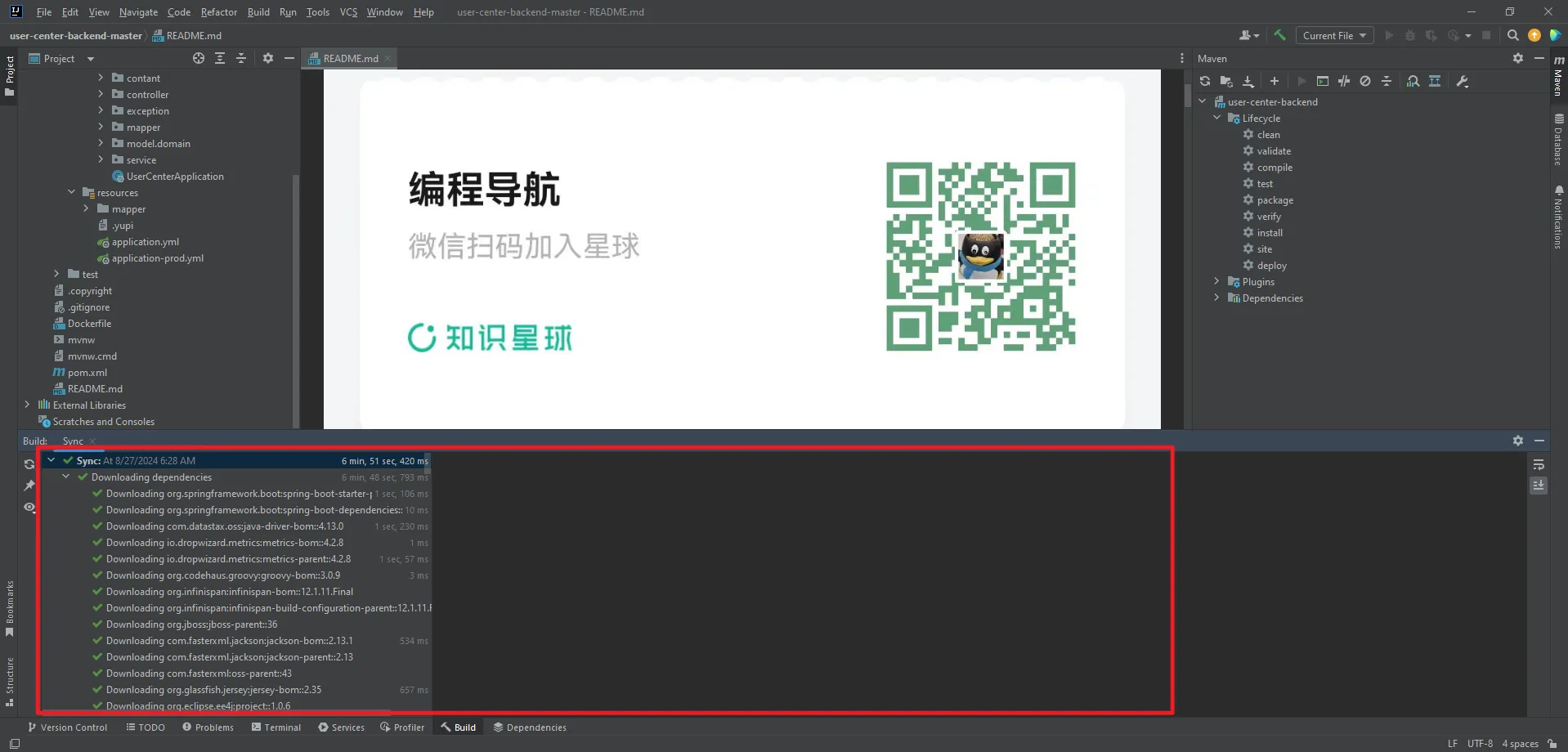Open Maven panel gear options
The image size is (1568, 752).
pyautogui.click(x=1518, y=58)
